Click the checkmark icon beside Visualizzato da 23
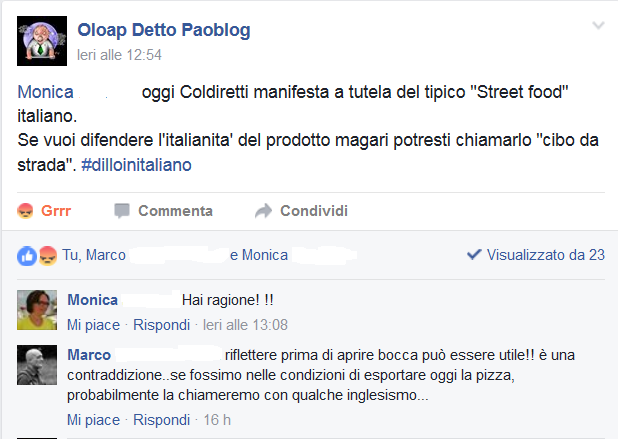Viewport: 618px width, 439px height. [474, 255]
